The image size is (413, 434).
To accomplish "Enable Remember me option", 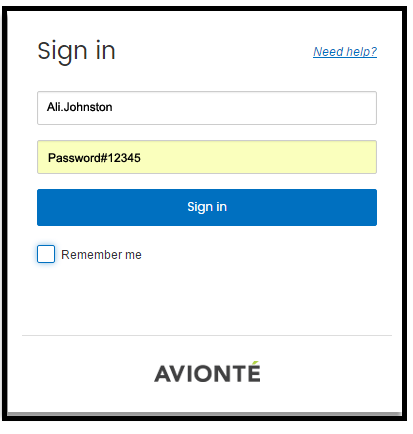I will [46, 254].
